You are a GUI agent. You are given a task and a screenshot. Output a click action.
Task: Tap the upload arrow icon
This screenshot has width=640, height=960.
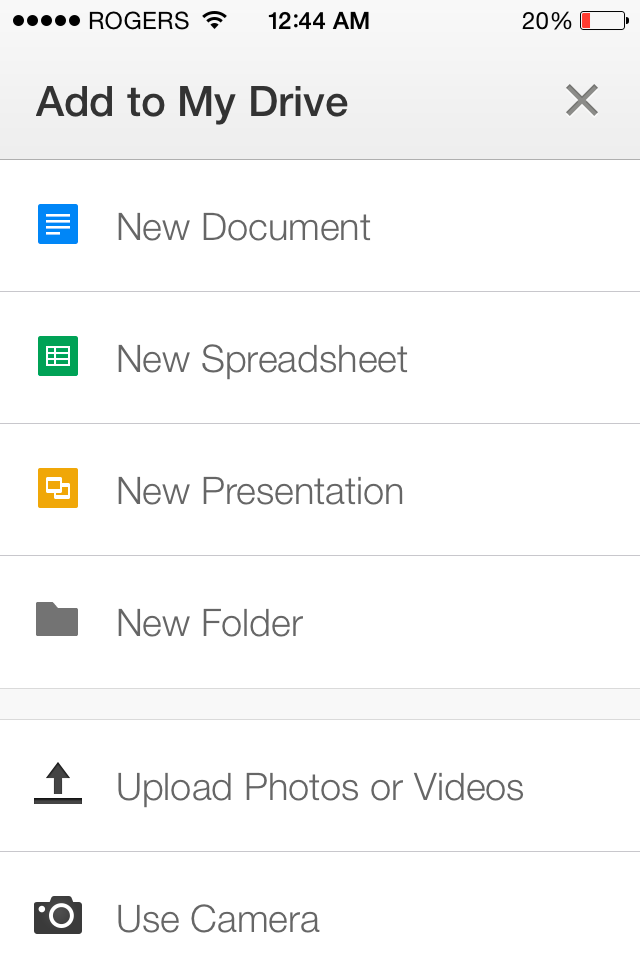pyautogui.click(x=58, y=784)
